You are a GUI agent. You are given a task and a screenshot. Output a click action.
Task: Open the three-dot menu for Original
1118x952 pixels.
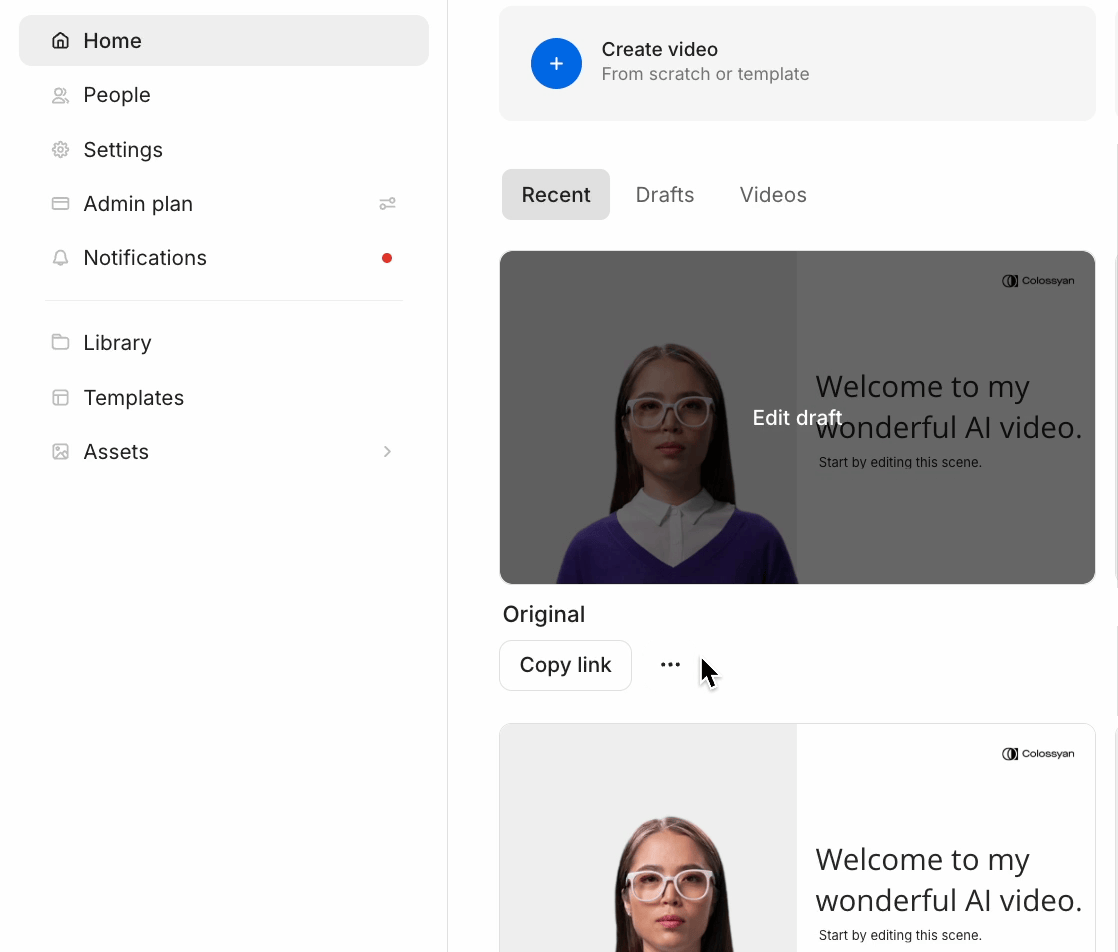click(x=670, y=665)
